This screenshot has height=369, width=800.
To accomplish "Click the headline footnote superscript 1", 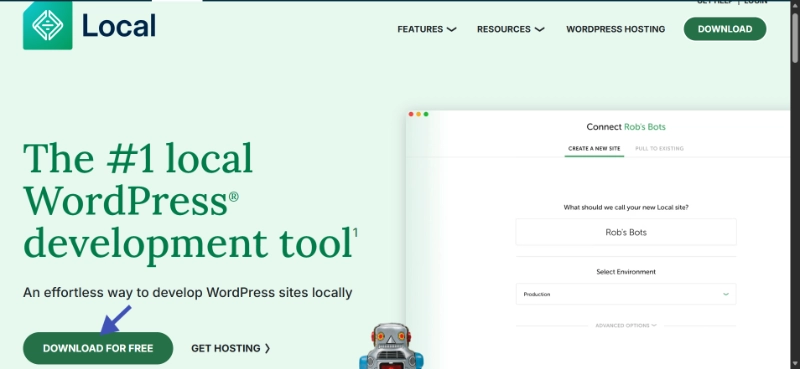I will [355, 233].
